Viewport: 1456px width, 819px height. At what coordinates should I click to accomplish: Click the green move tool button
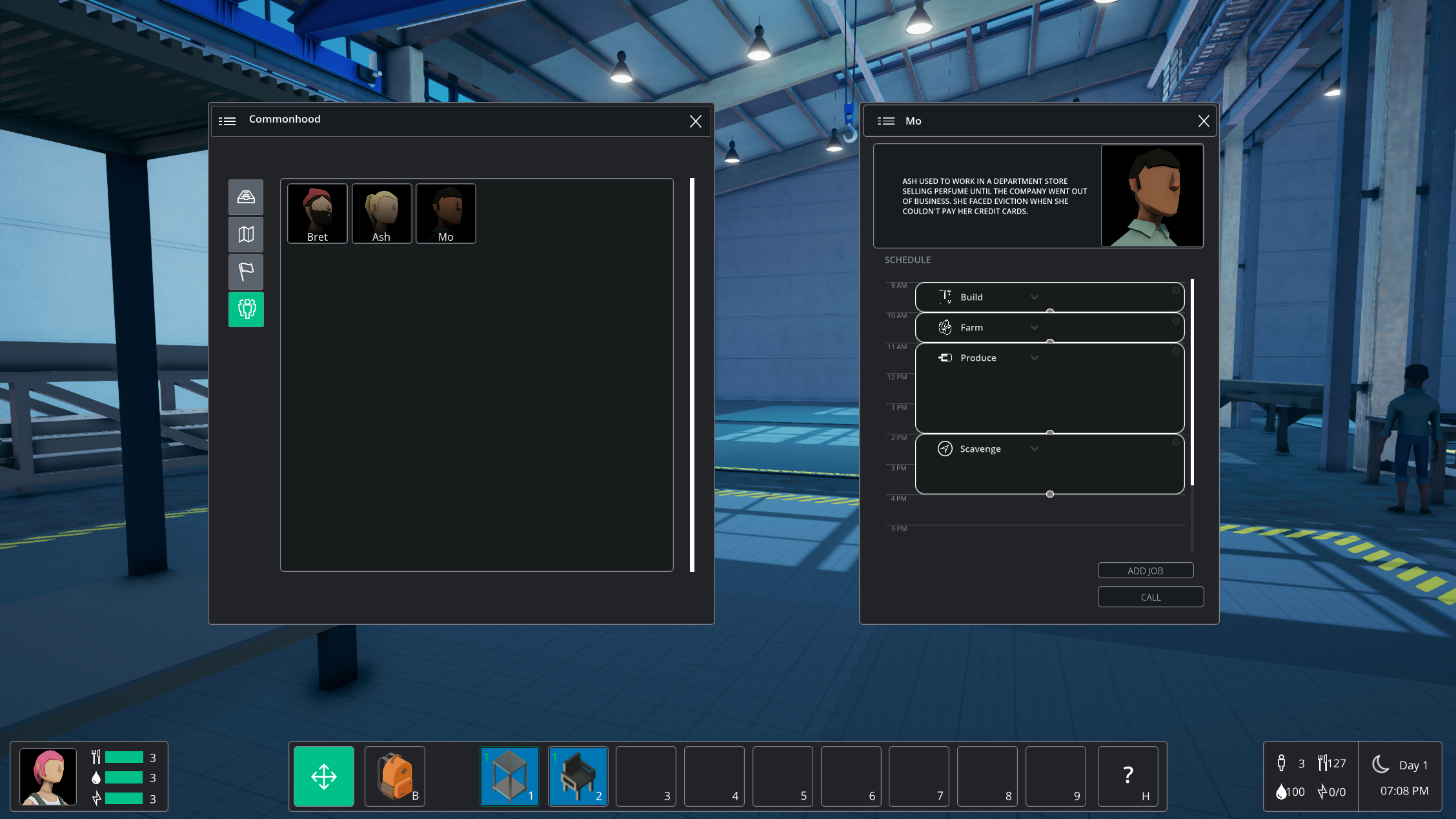click(324, 776)
